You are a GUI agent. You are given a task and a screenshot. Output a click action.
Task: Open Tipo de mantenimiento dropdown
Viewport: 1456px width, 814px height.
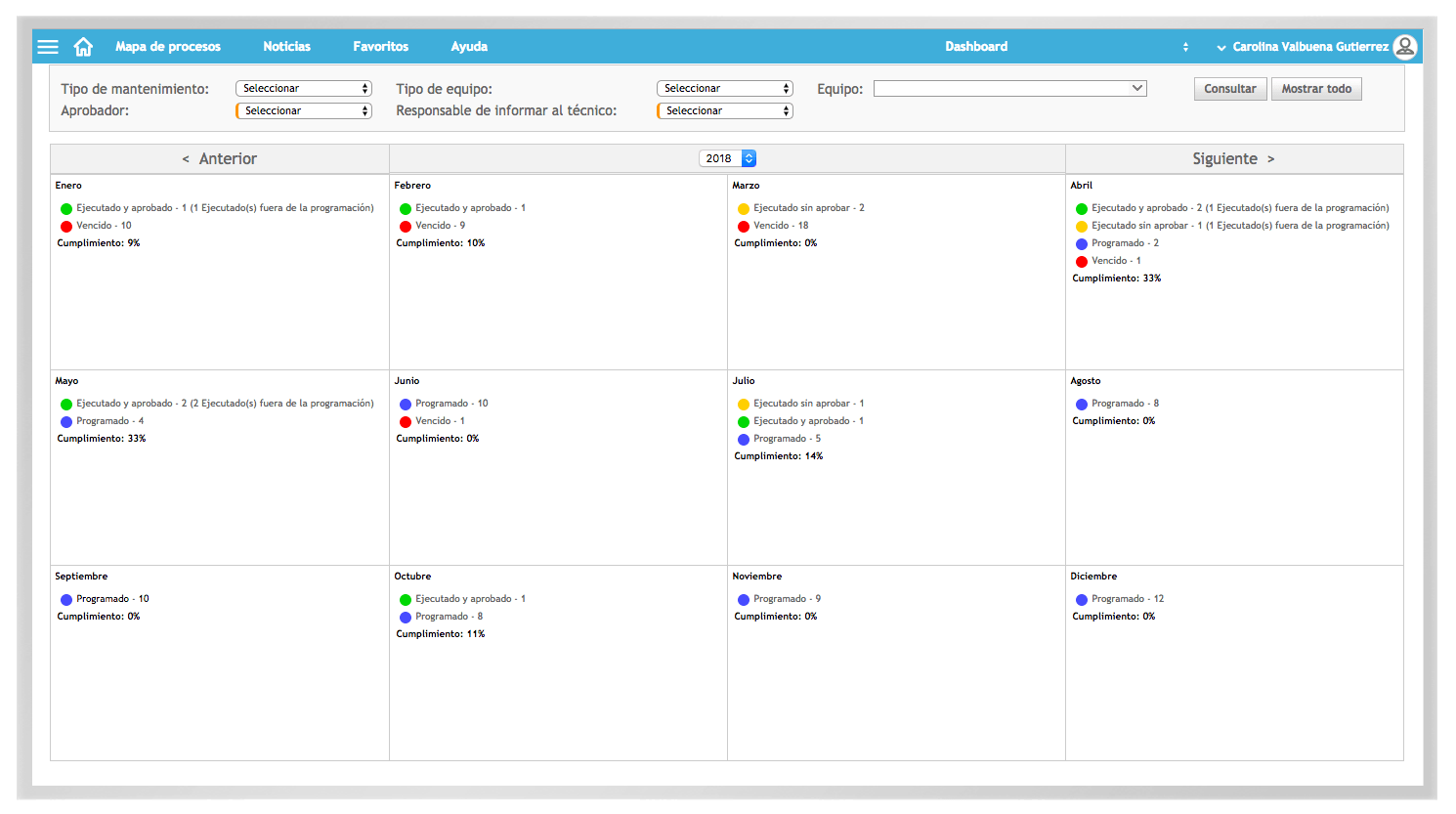[304, 88]
